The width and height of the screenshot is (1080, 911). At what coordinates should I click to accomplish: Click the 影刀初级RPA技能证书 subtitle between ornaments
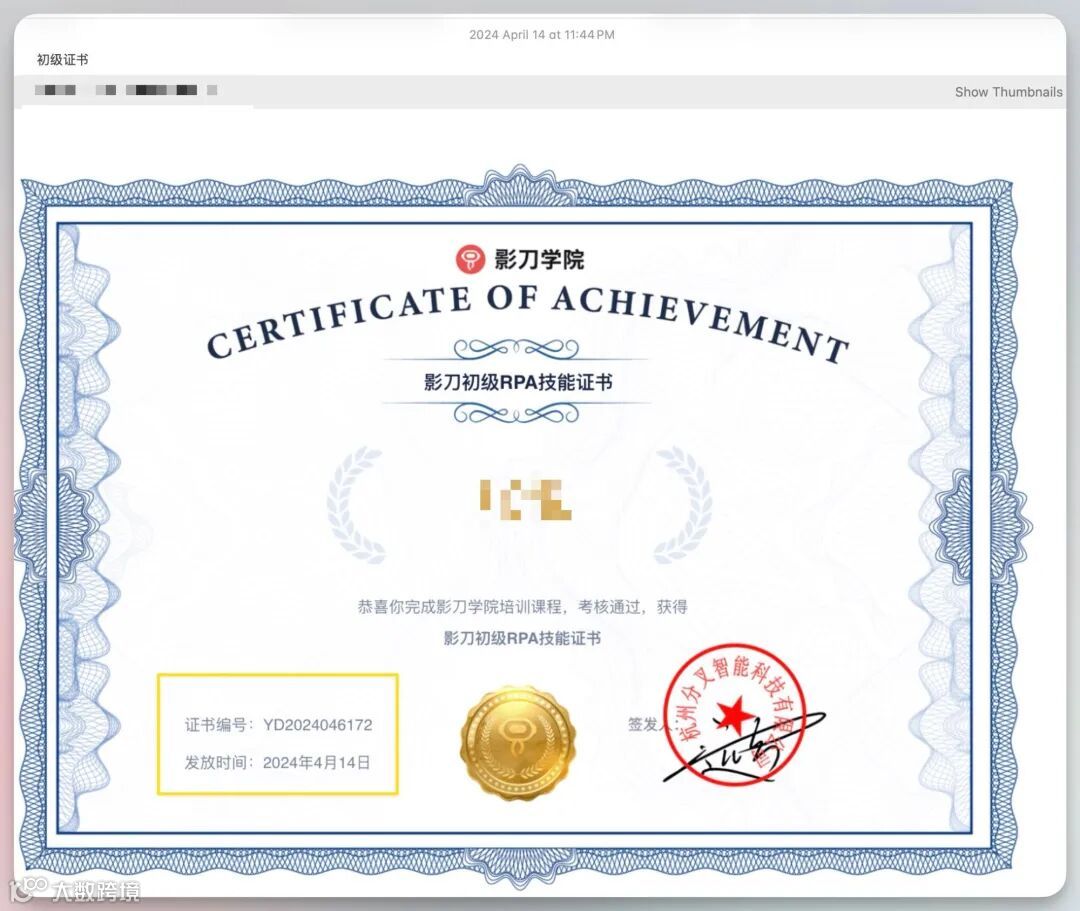tap(518, 382)
